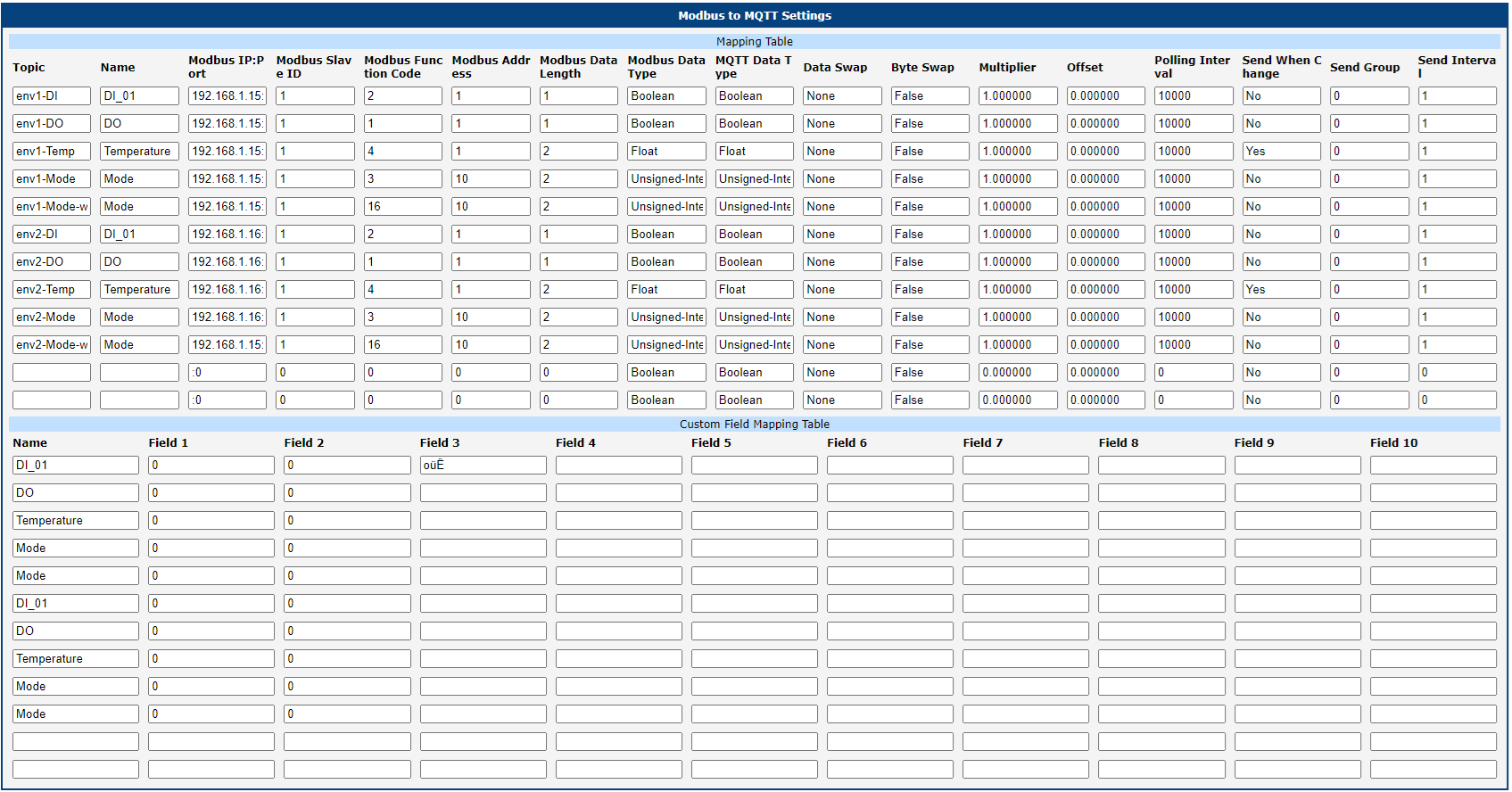This screenshot has width=1512, height=792.
Task: Click the Data Swap column header
Action: [835, 67]
